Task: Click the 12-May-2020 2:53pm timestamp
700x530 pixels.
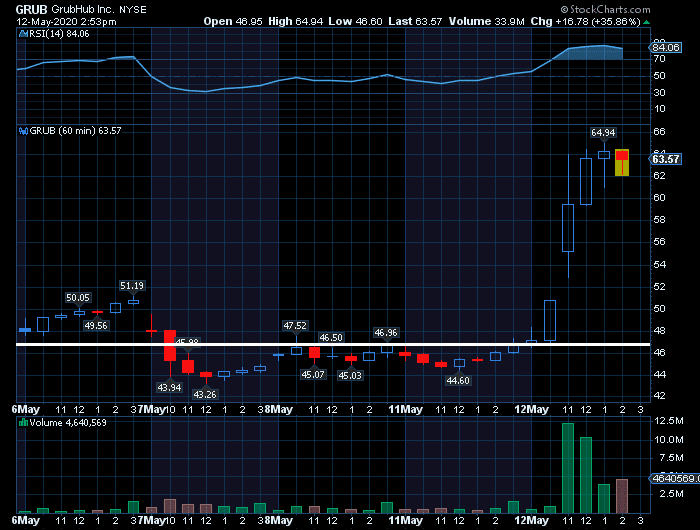Action: click(66, 21)
